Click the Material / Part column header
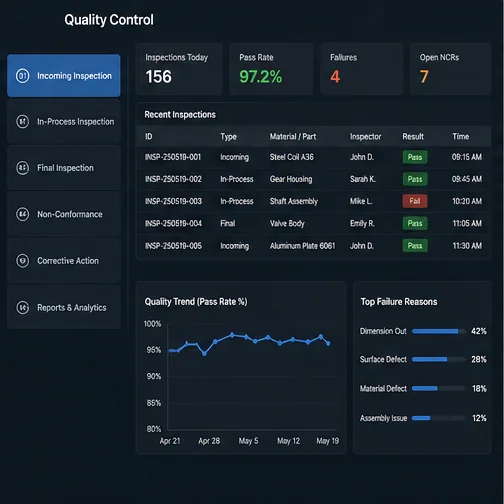The width and height of the screenshot is (504, 504). coord(293,136)
